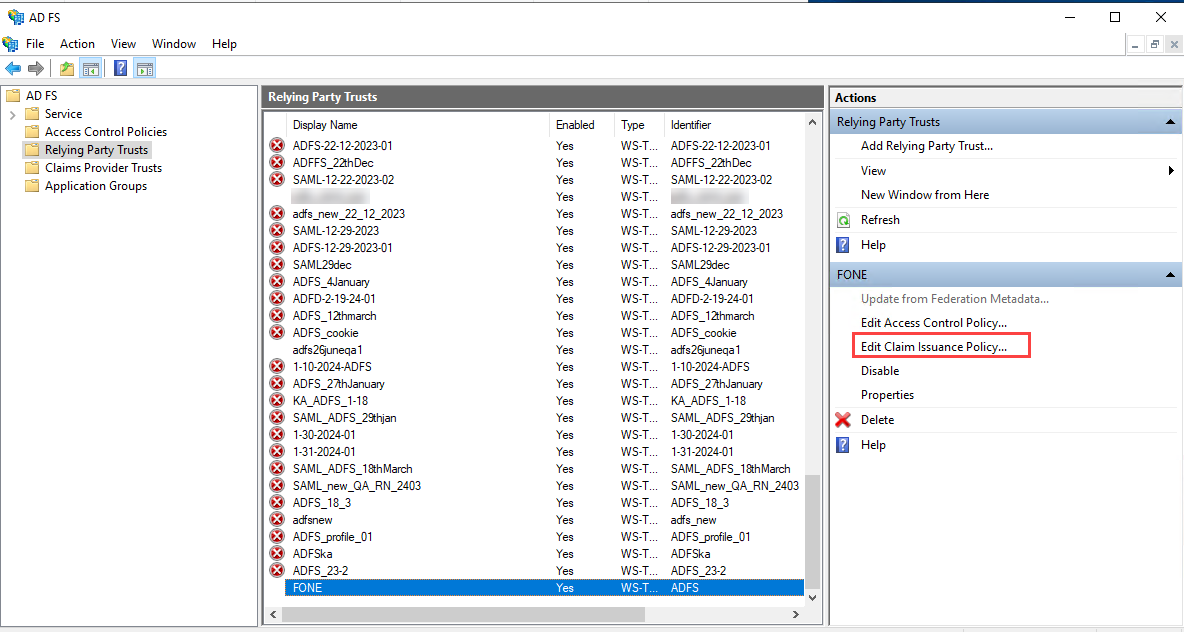Click the Up one level toolbar icon
The image size is (1184, 632).
[x=67, y=69]
